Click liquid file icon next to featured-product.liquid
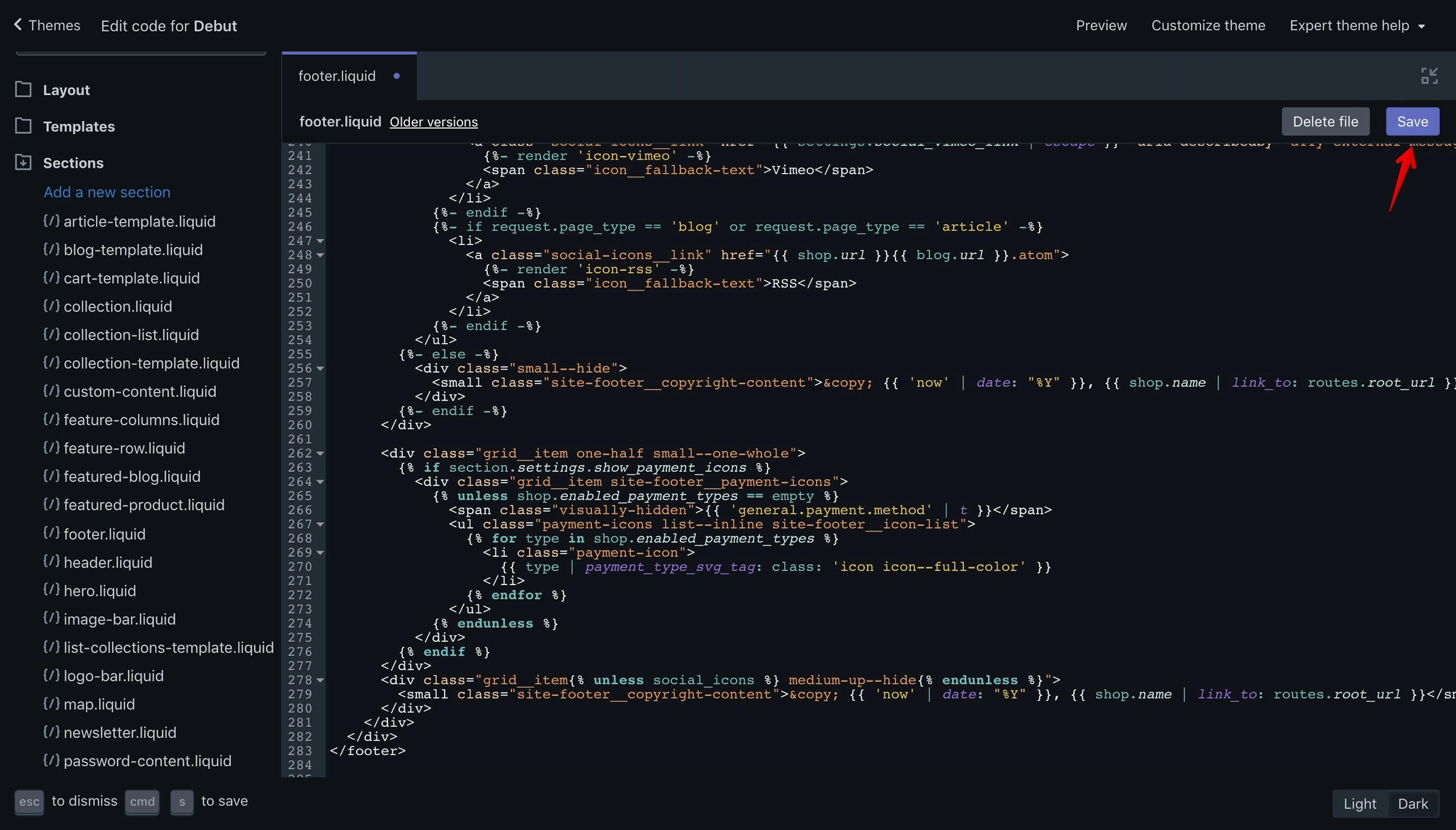The height and width of the screenshot is (830, 1456). pyautogui.click(x=51, y=504)
